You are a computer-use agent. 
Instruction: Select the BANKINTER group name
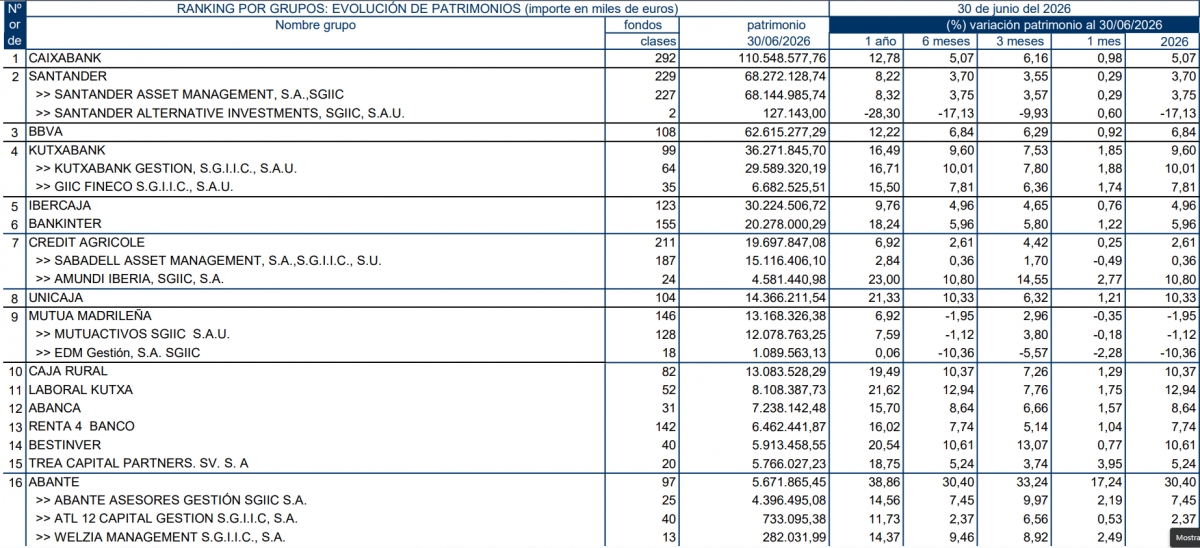point(66,223)
